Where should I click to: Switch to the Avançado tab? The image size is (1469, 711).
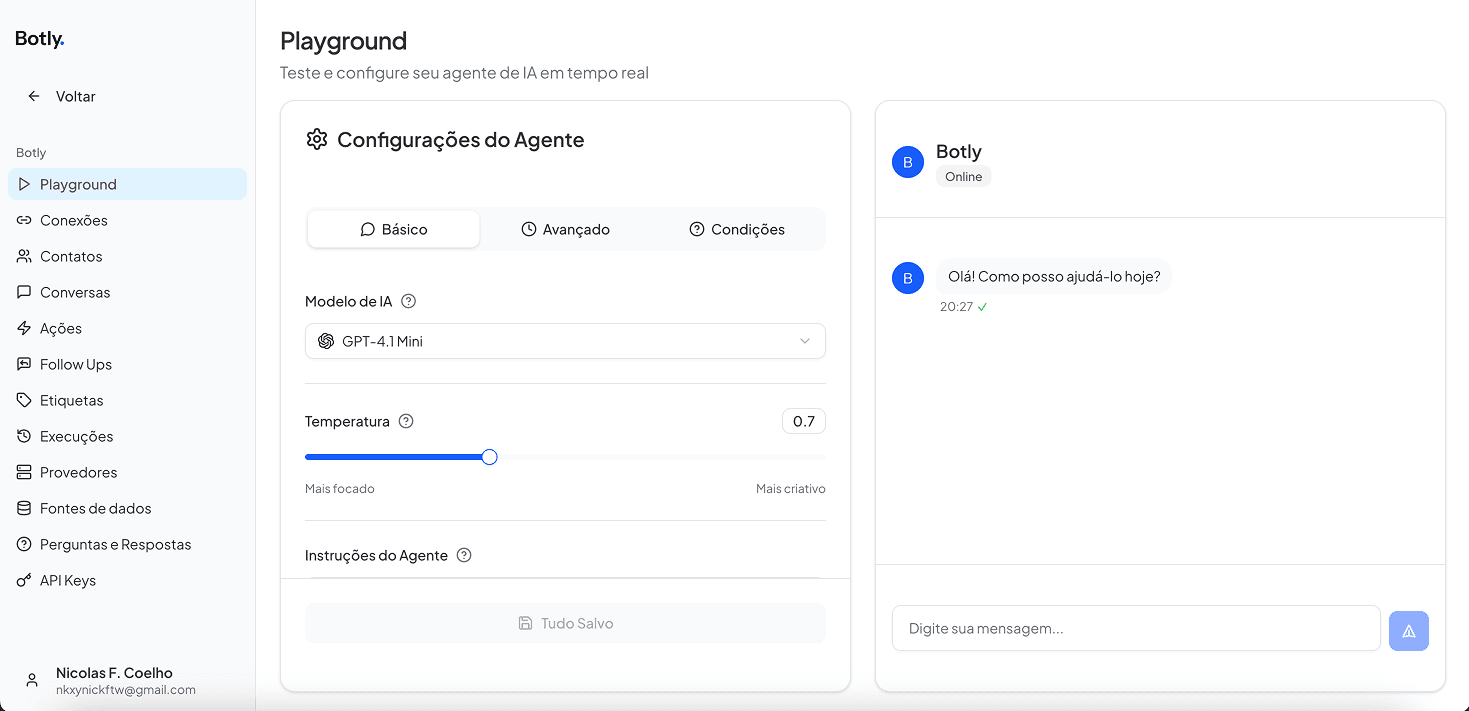565,229
